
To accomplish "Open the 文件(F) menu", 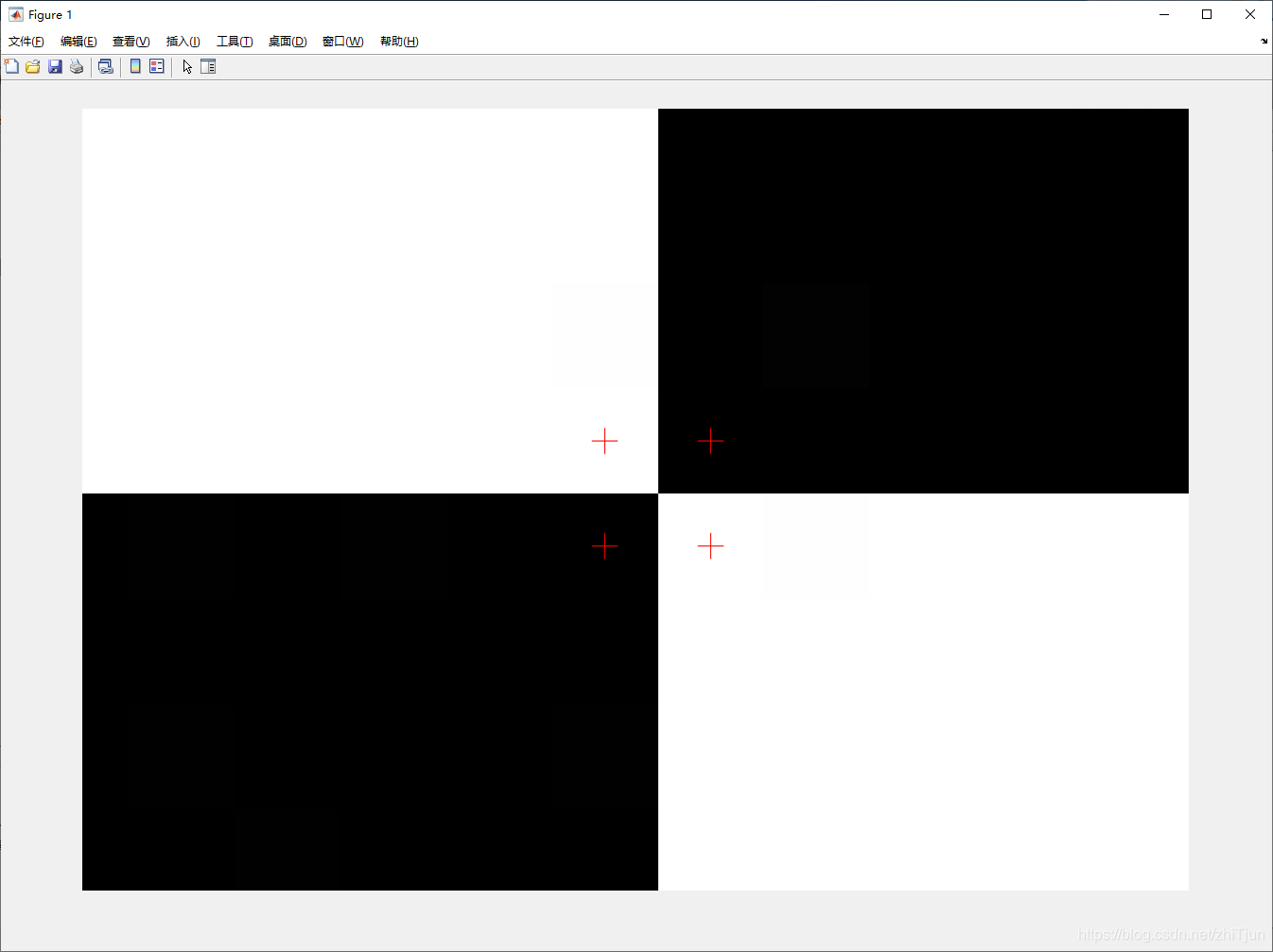I will tap(26, 42).
